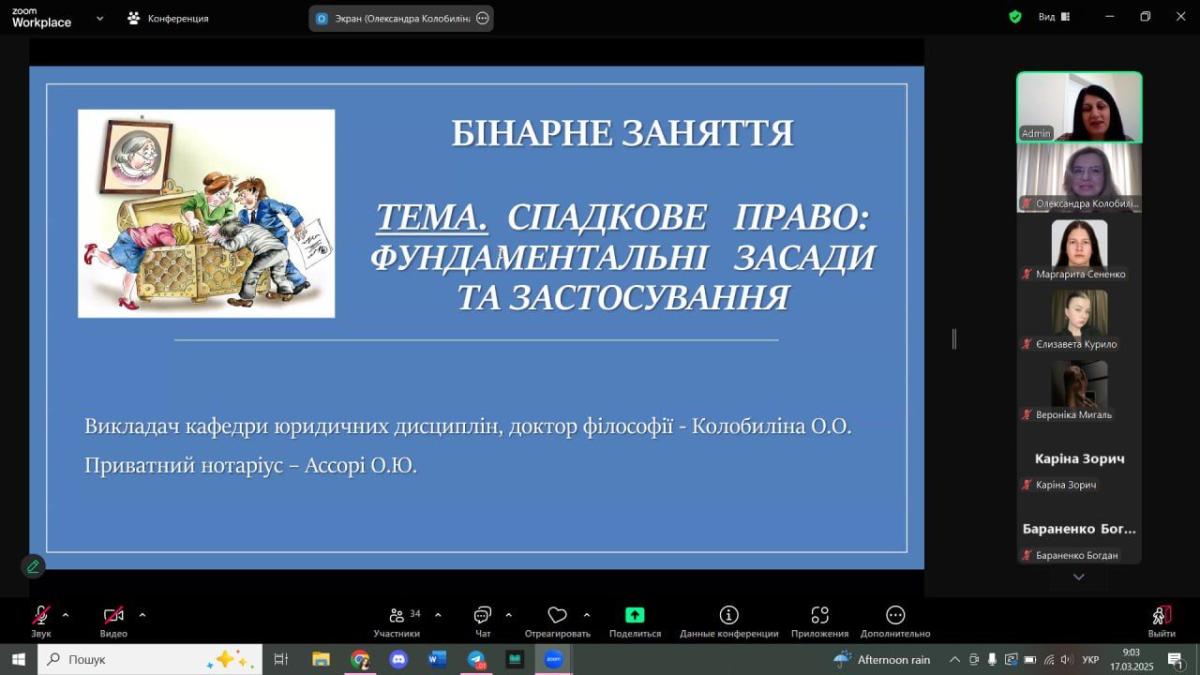
Task: Open Microsoft Word from the taskbar
Action: [437, 659]
